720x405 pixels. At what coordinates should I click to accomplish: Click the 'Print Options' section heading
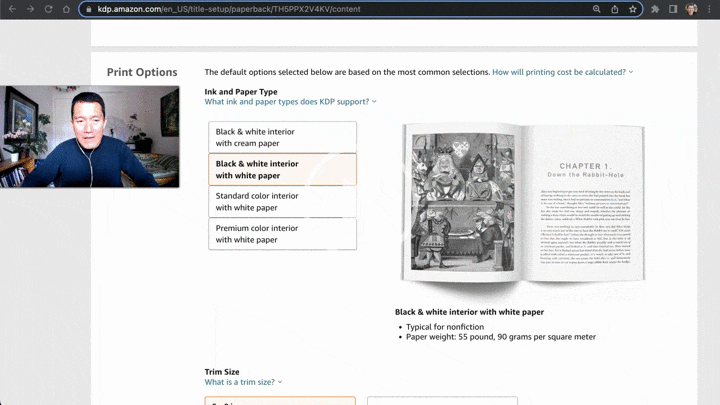pyautogui.click(x=142, y=72)
